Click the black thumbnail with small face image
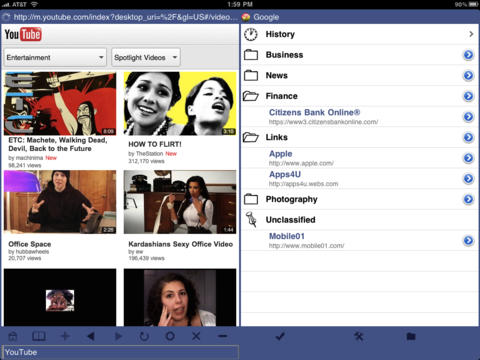 pos(60,297)
